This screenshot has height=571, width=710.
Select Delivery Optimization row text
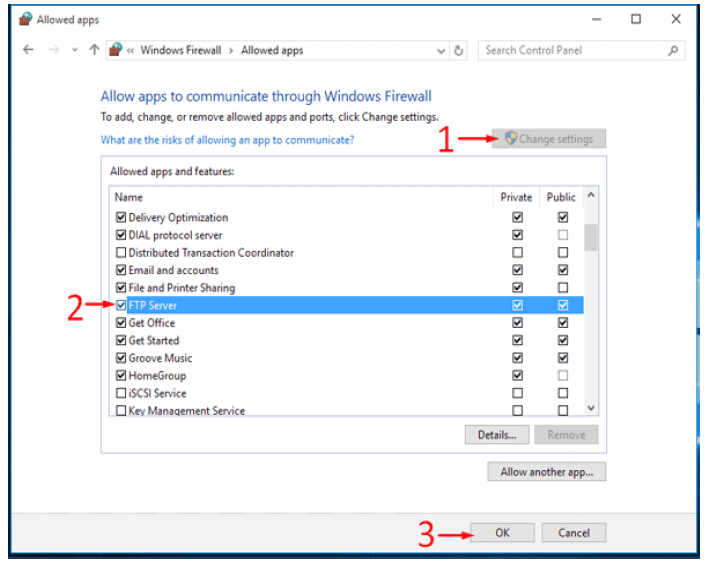(178, 218)
